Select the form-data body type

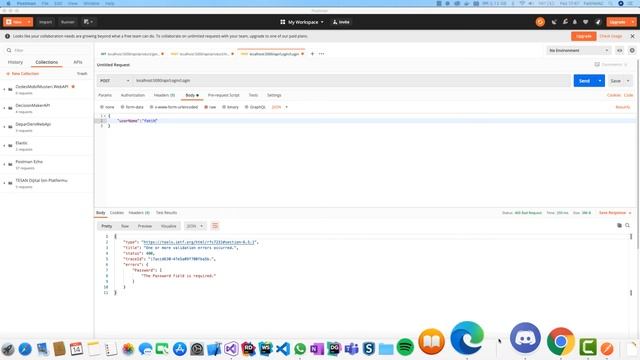click(x=132, y=107)
